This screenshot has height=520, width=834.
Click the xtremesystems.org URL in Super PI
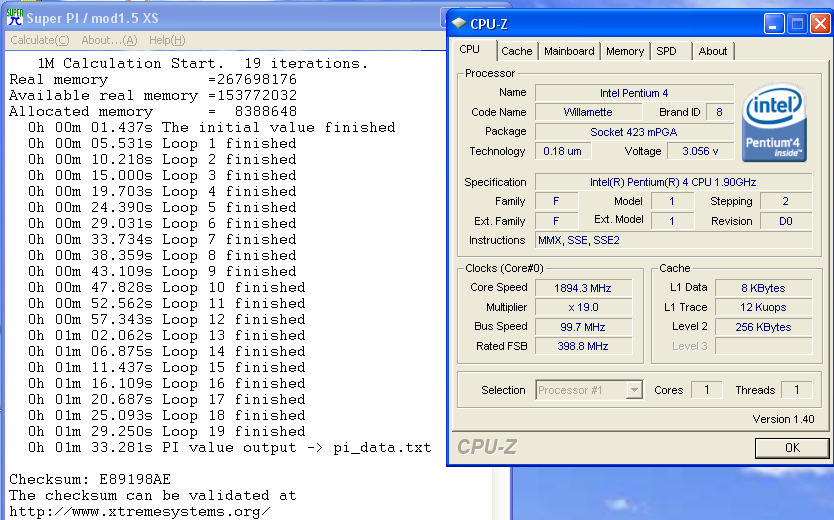(x=140, y=511)
